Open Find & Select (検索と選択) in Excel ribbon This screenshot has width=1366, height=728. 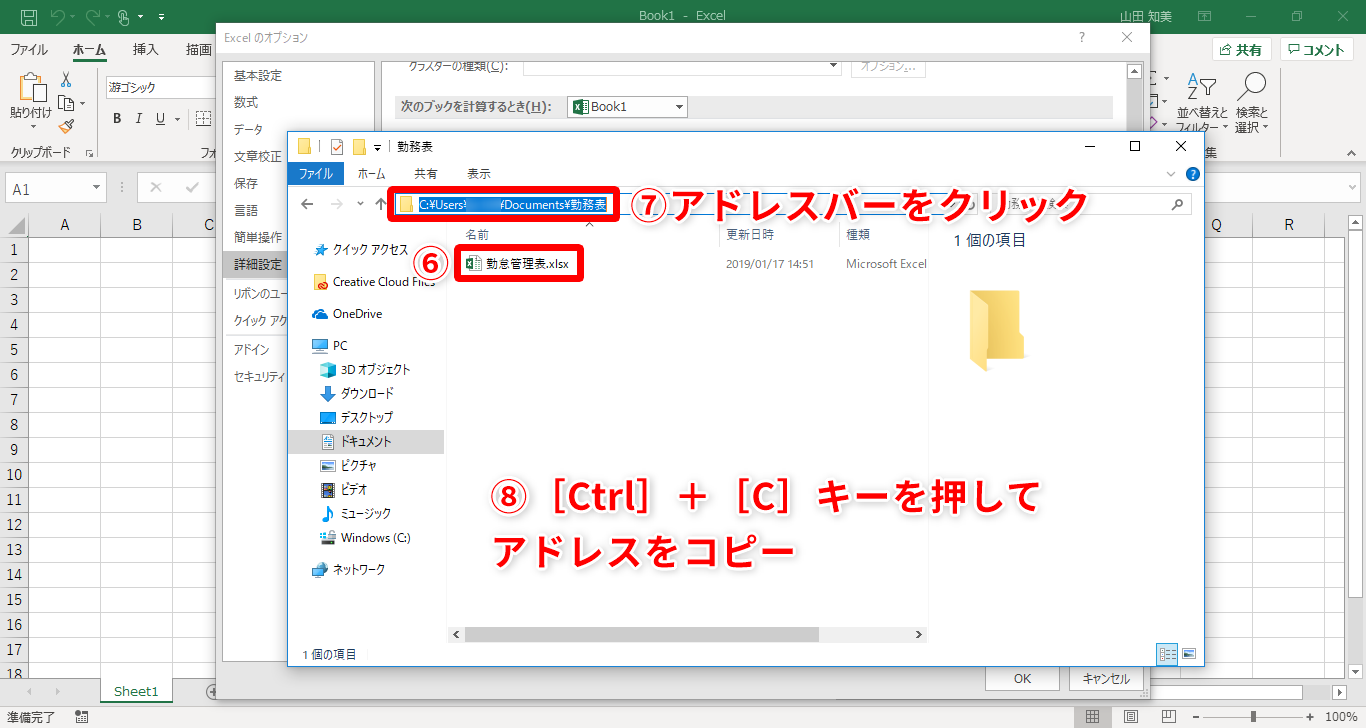pyautogui.click(x=1251, y=103)
